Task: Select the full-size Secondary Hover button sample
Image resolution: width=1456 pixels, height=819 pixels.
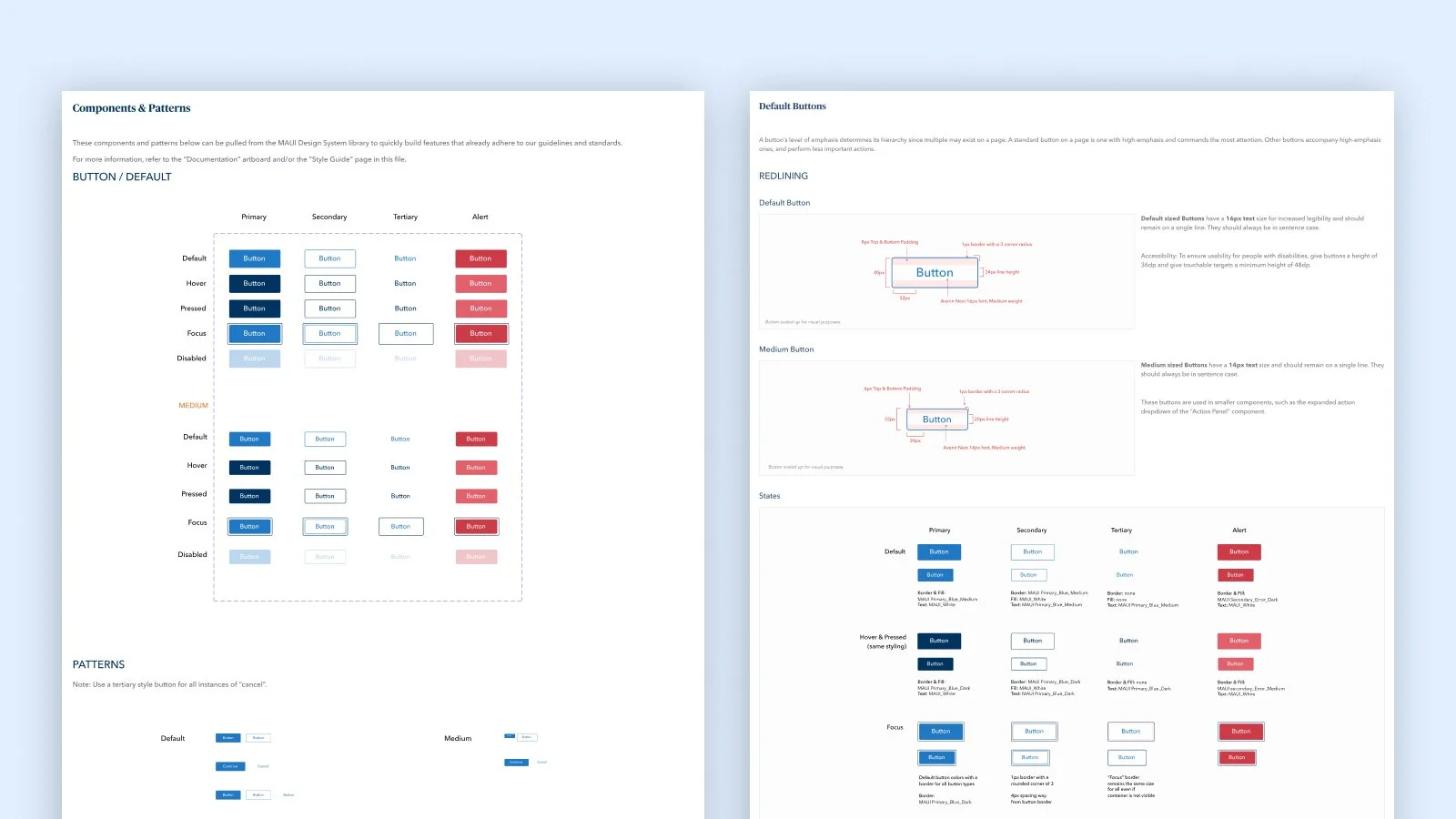Action: point(330,284)
